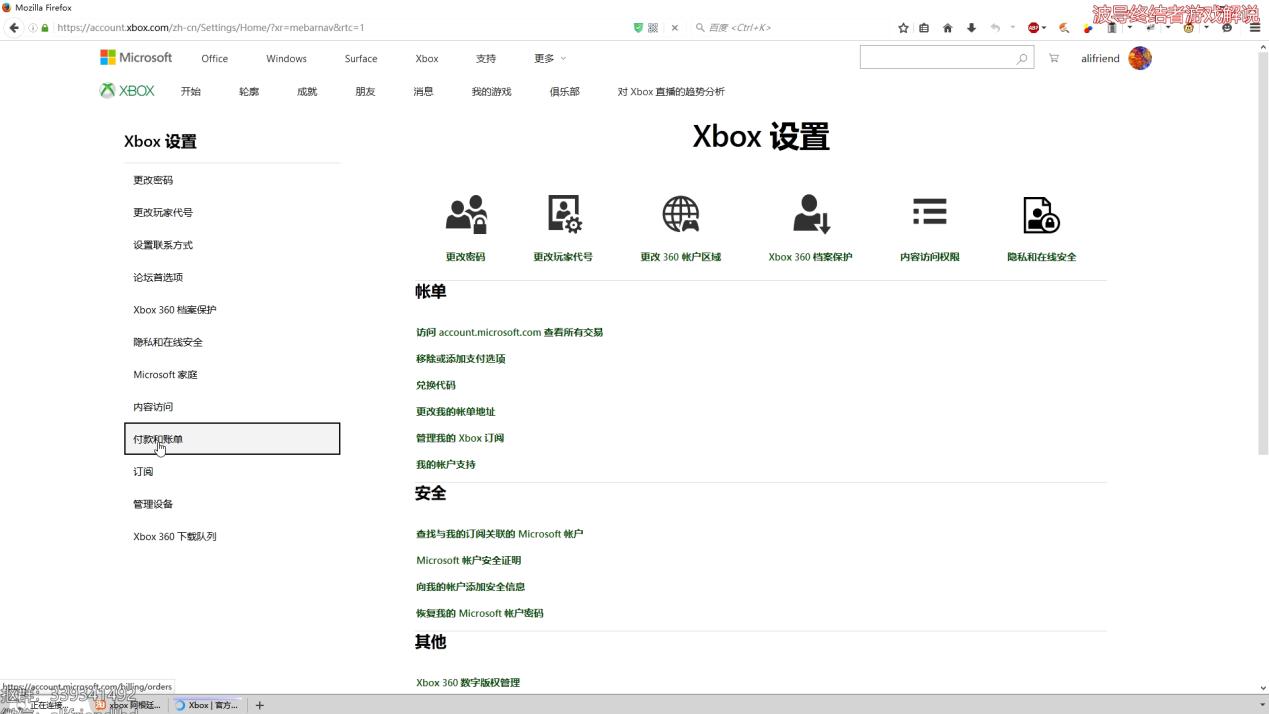Screen dimensions: 1269x714
Task: Click the 隐私和在线安全 lock icon
Action: click(x=1040, y=213)
